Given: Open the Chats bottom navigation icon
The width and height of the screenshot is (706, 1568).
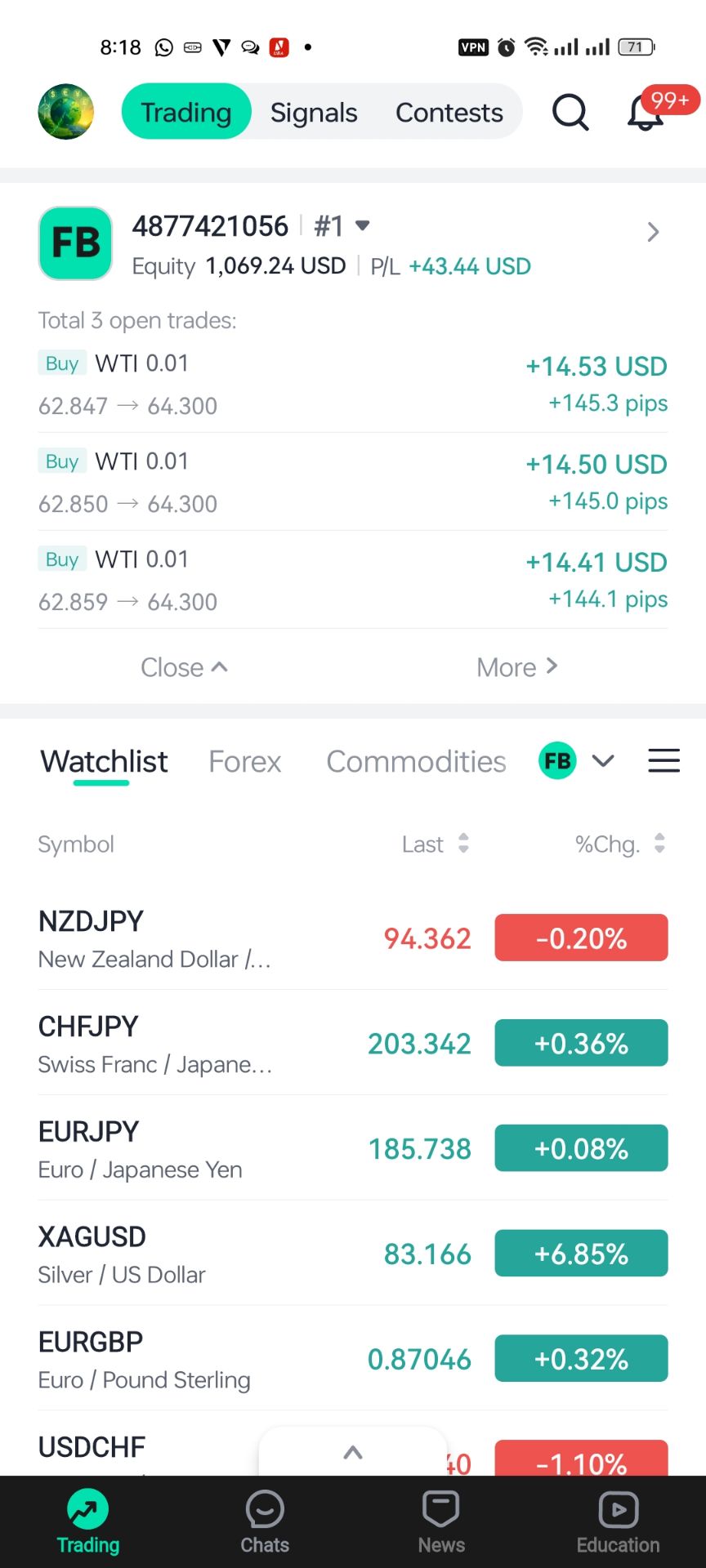Looking at the screenshot, I should pos(265,1522).
